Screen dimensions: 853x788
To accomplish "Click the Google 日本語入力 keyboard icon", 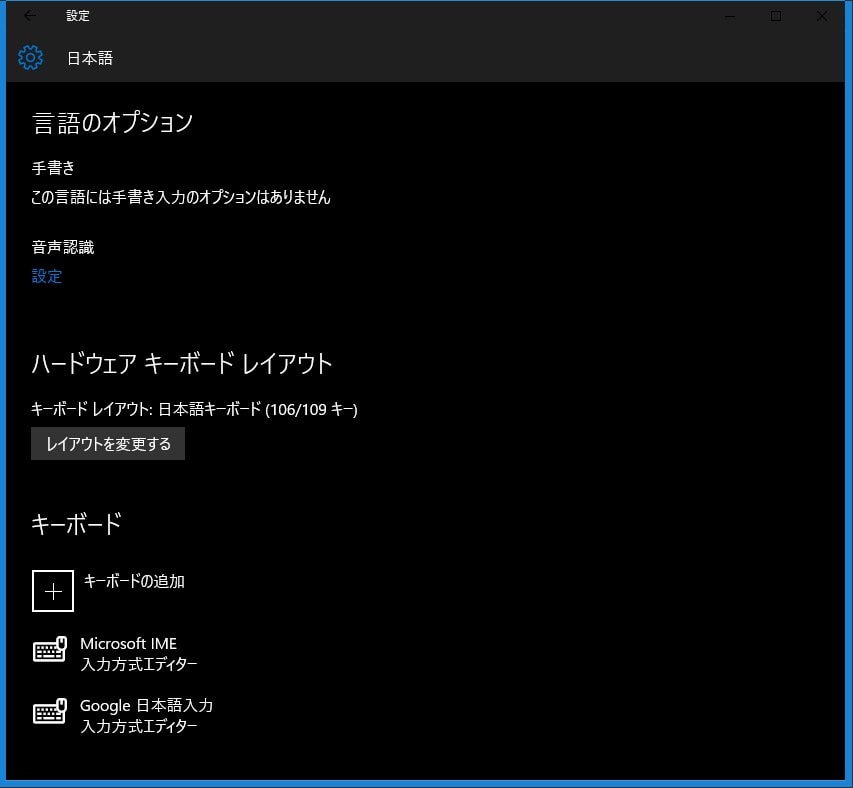I will pyautogui.click(x=50, y=711).
